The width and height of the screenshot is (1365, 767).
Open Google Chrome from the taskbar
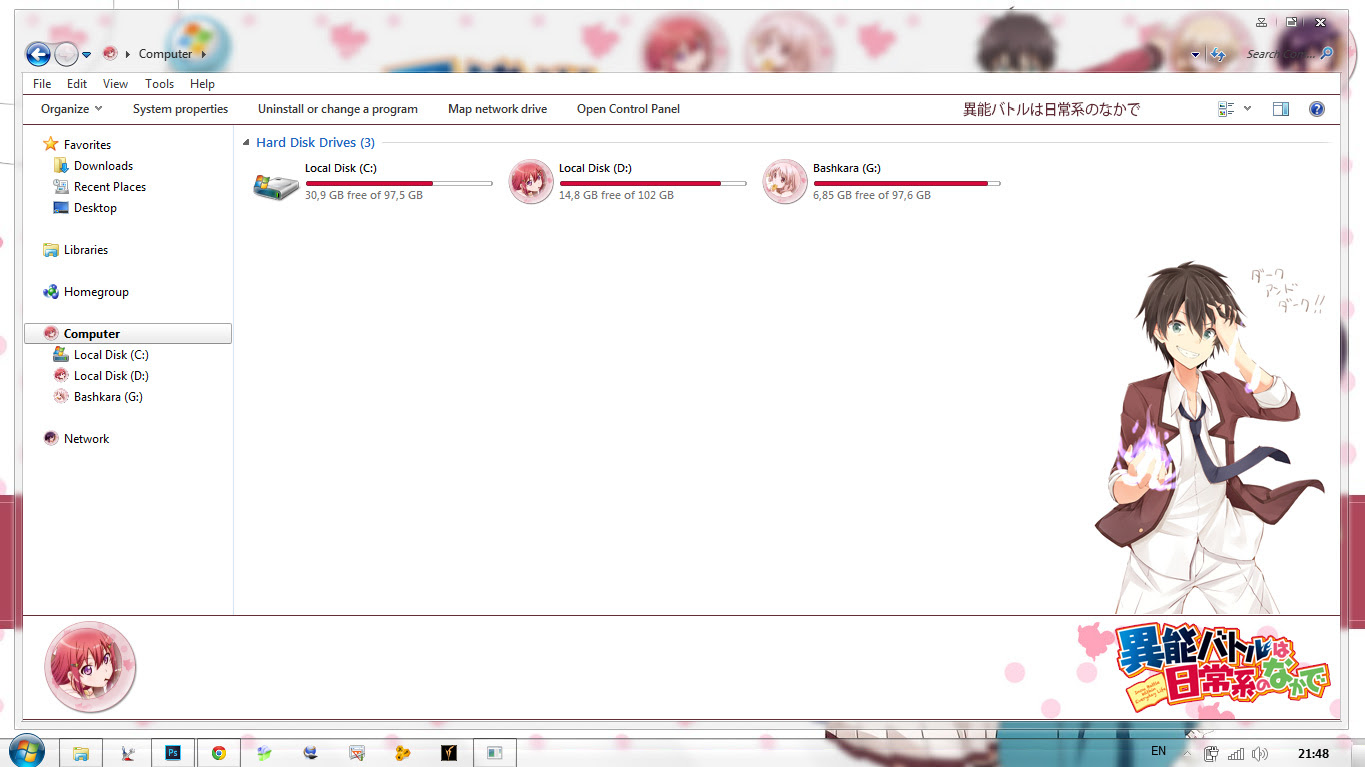click(x=218, y=753)
